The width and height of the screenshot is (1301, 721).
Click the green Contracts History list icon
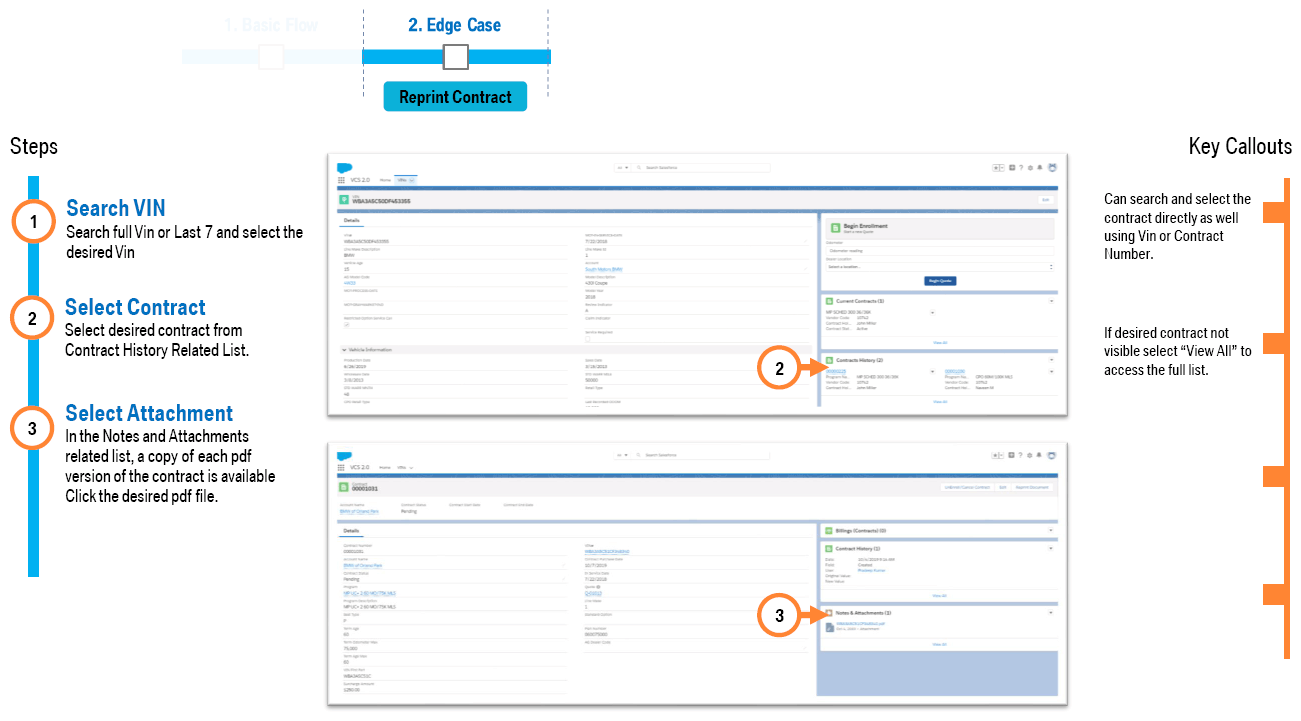[x=829, y=360]
